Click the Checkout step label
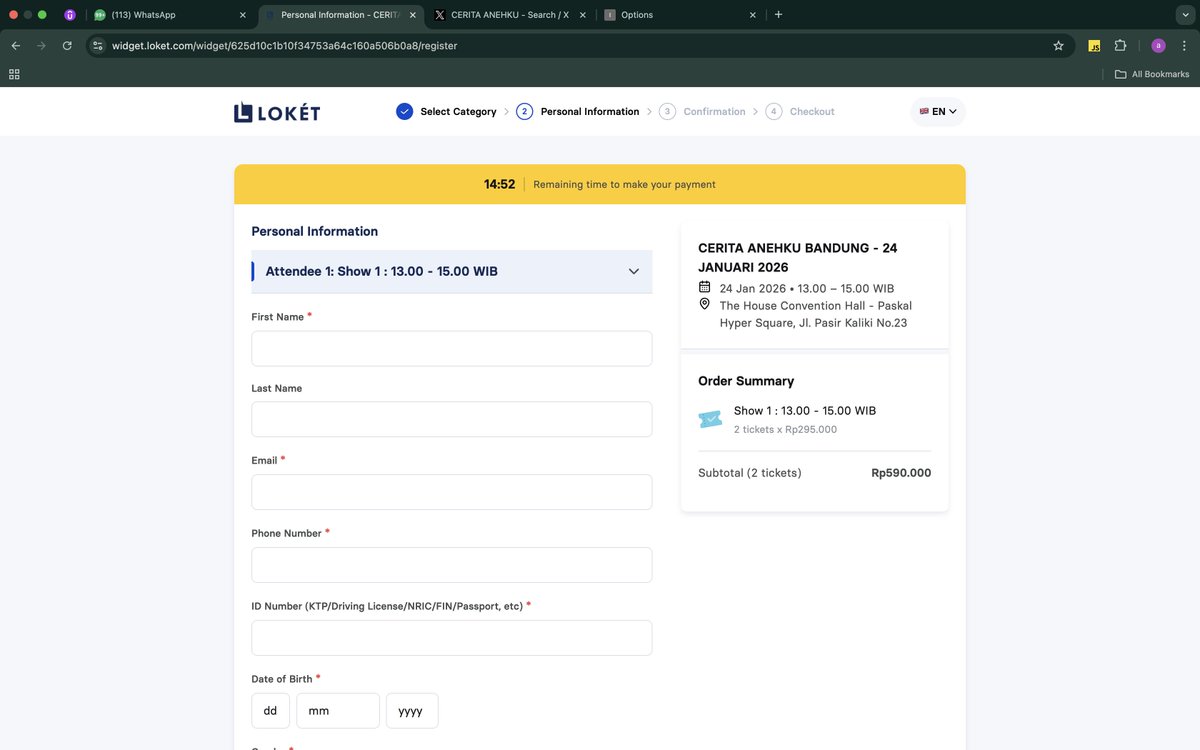1200x750 pixels. click(812, 112)
